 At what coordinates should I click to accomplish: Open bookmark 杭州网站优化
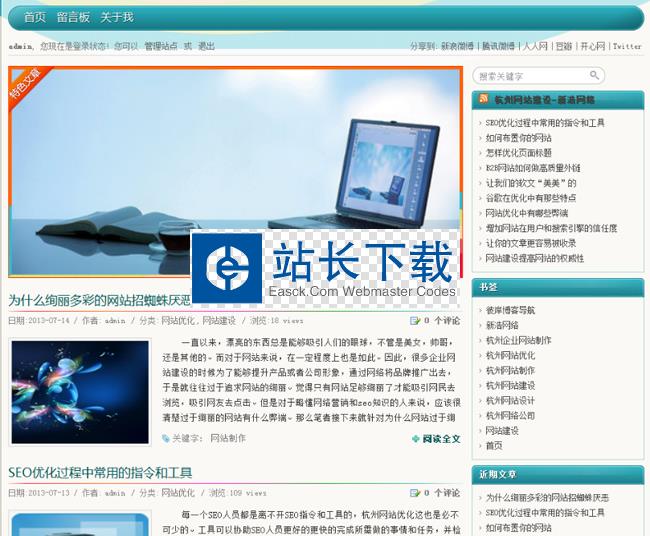click(510, 355)
